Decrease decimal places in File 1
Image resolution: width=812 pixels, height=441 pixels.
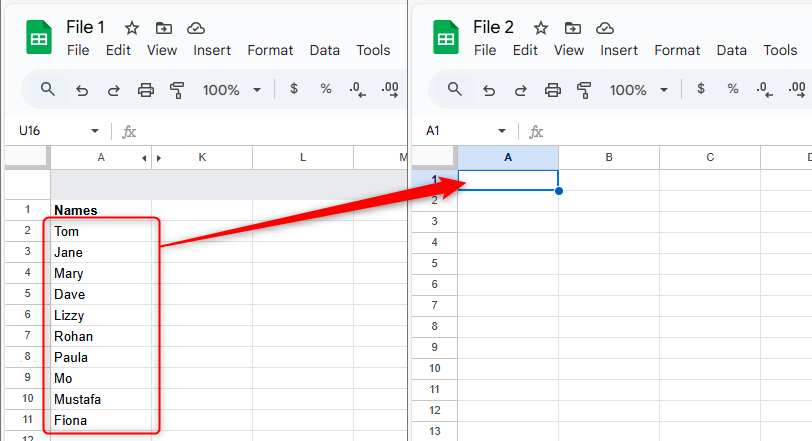coord(357,90)
